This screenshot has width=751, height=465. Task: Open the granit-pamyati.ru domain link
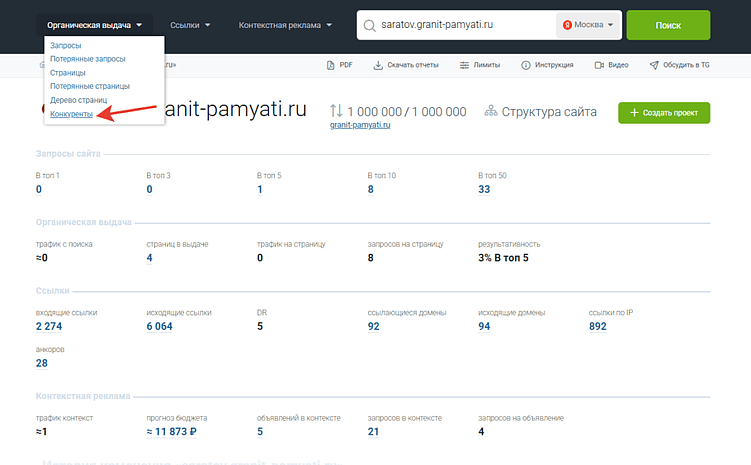360,125
